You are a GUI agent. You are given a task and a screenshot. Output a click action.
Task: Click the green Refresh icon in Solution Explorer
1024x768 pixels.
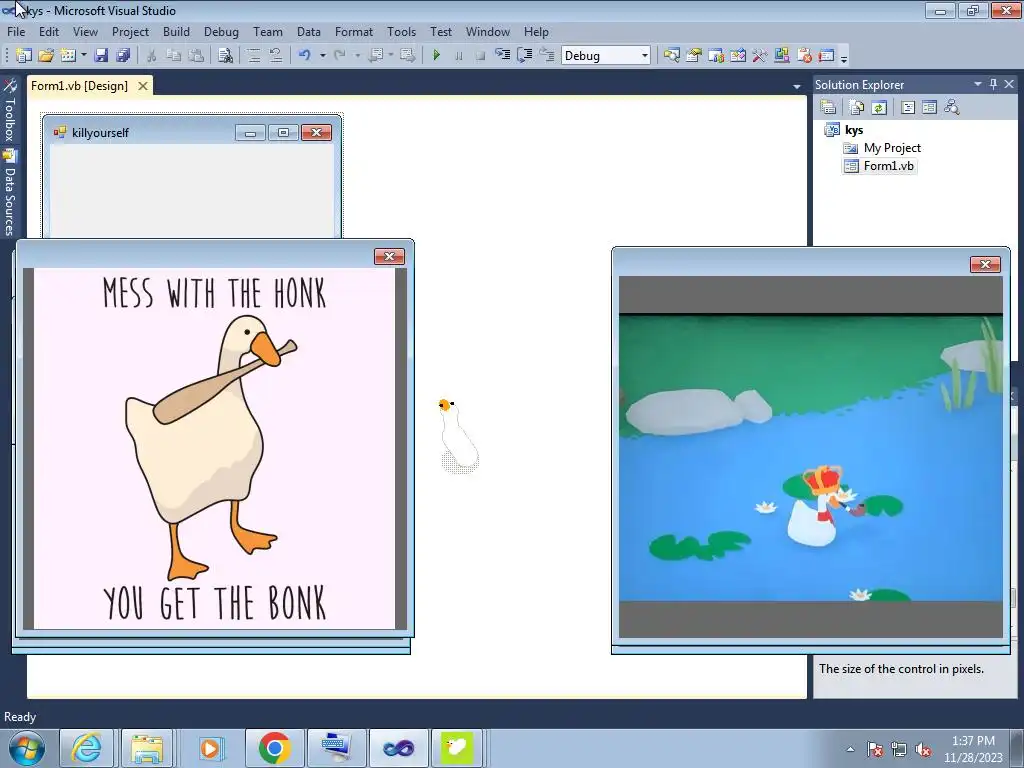(879, 107)
